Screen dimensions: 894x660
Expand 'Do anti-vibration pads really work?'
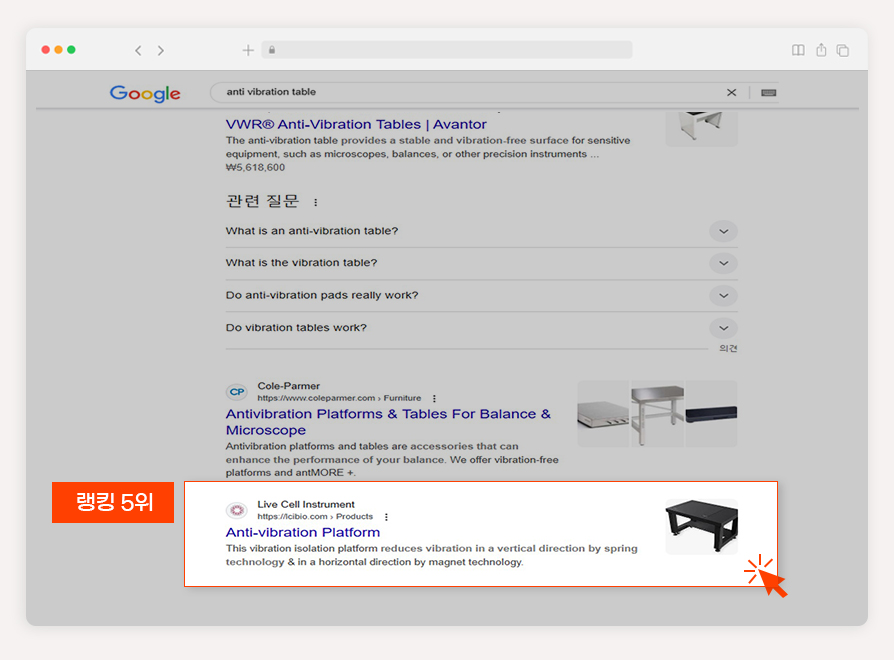(482, 296)
